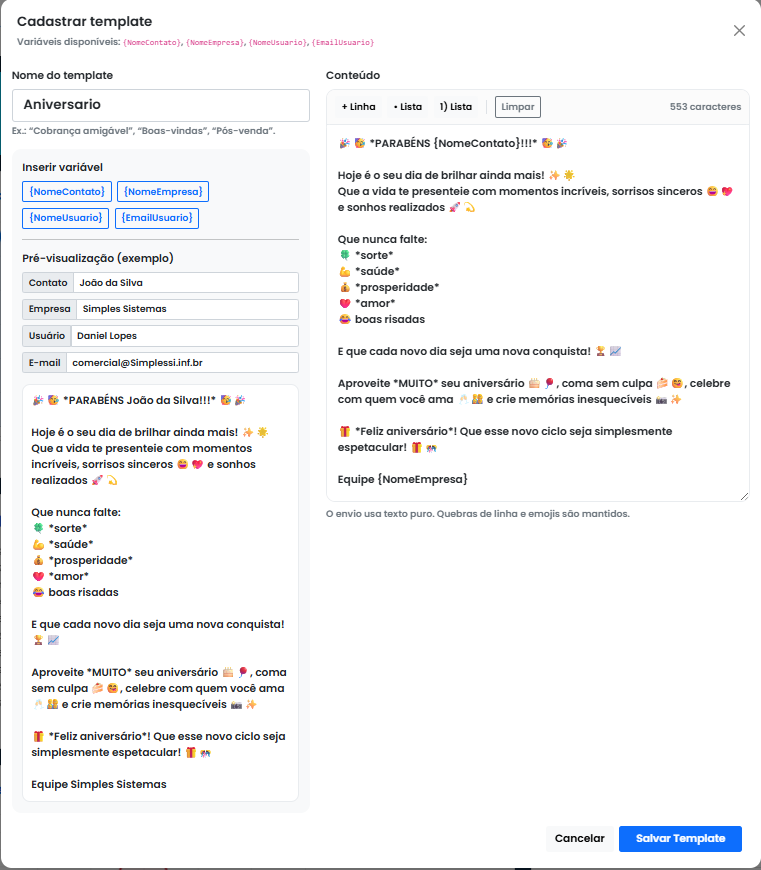This screenshot has width=761, height=870.
Task: Insert the {NomeEmpresa} variable
Action: click(163, 191)
